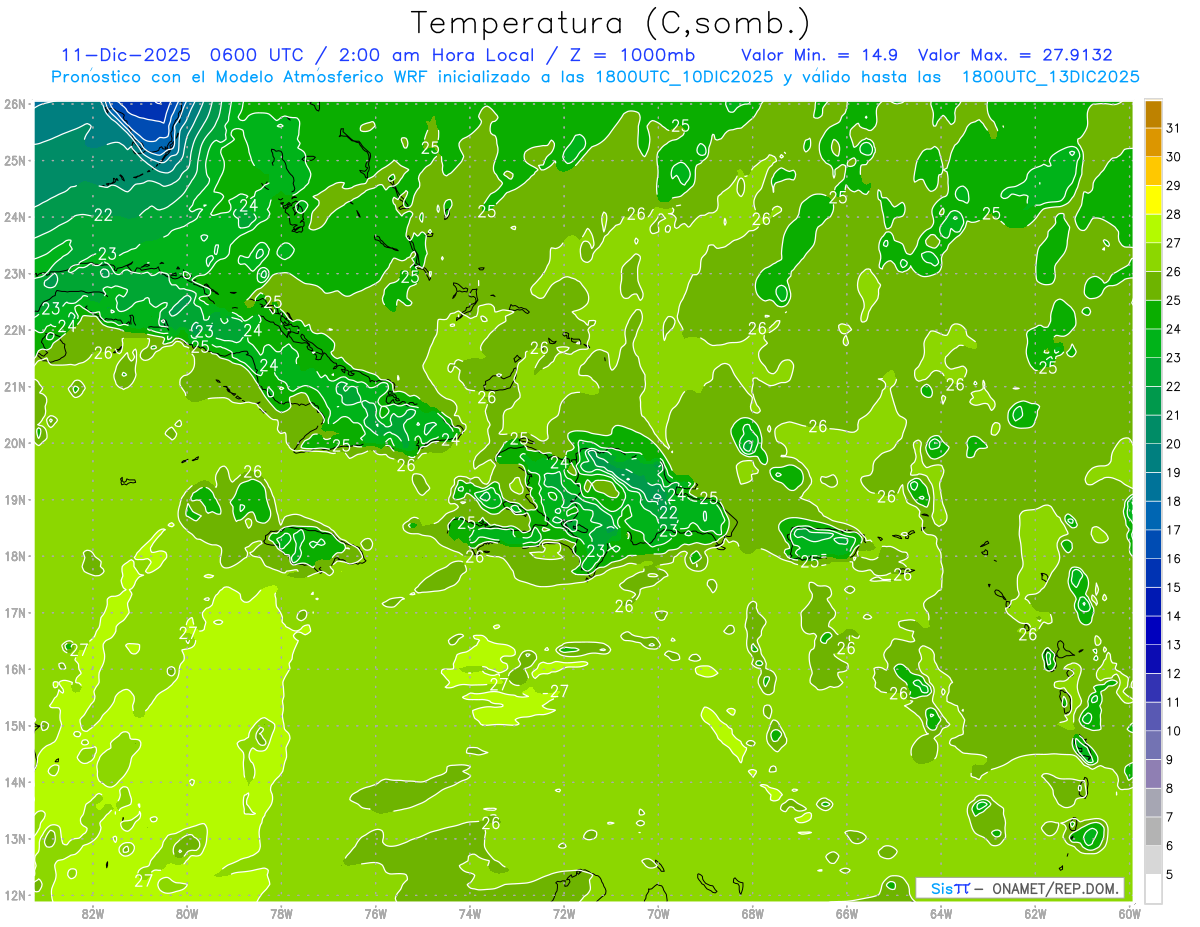Pick purple legend swatch between 9 and 10
The height and width of the screenshot is (927, 1200).
[1153, 745]
